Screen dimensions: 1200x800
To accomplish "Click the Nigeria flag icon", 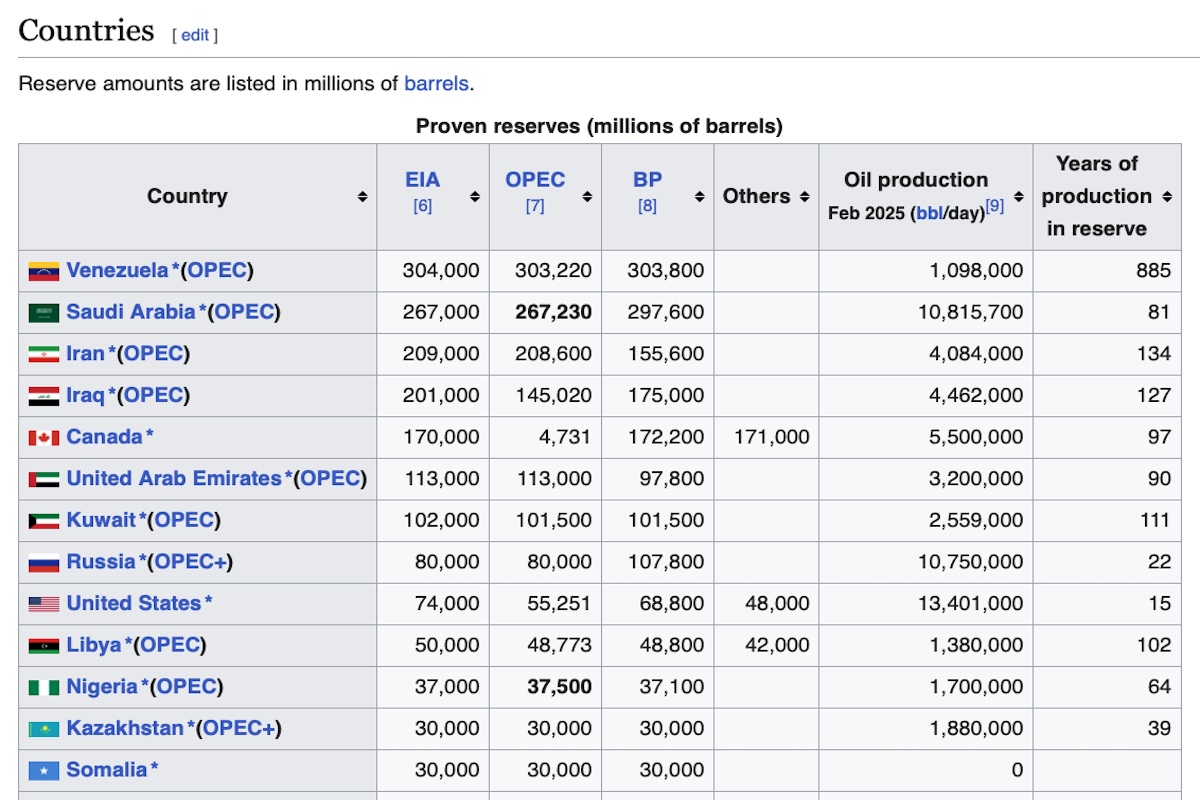I will [x=43, y=688].
